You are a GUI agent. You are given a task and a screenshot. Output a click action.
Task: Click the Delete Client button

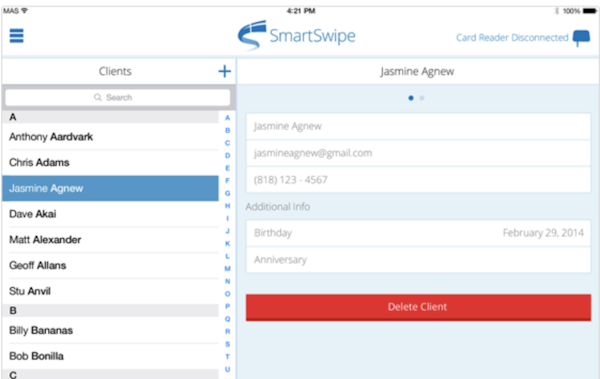coord(418,307)
